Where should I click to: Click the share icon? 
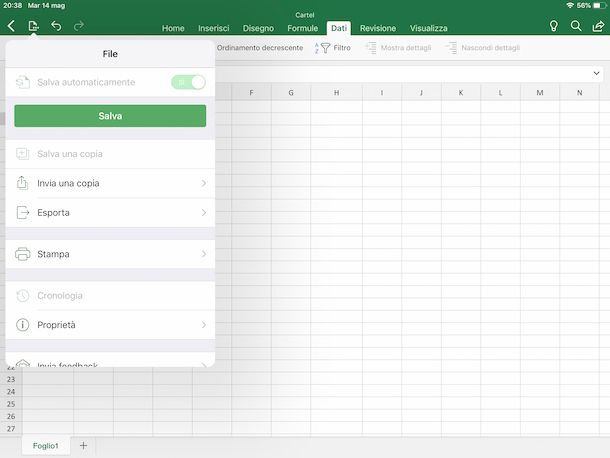(598, 26)
